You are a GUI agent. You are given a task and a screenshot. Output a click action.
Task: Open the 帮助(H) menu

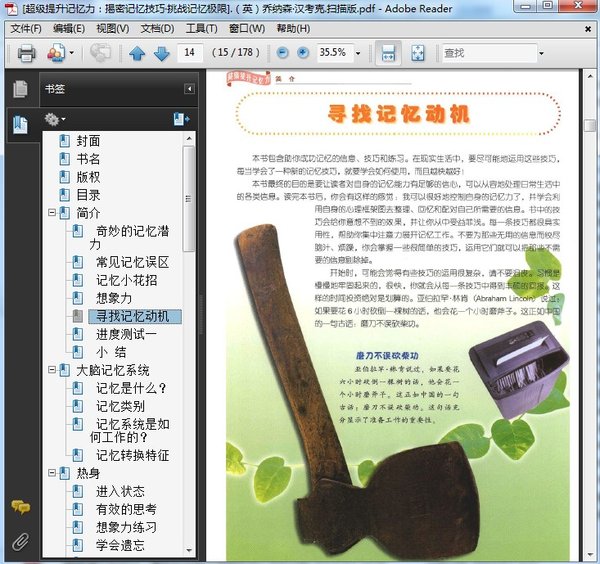click(293, 29)
